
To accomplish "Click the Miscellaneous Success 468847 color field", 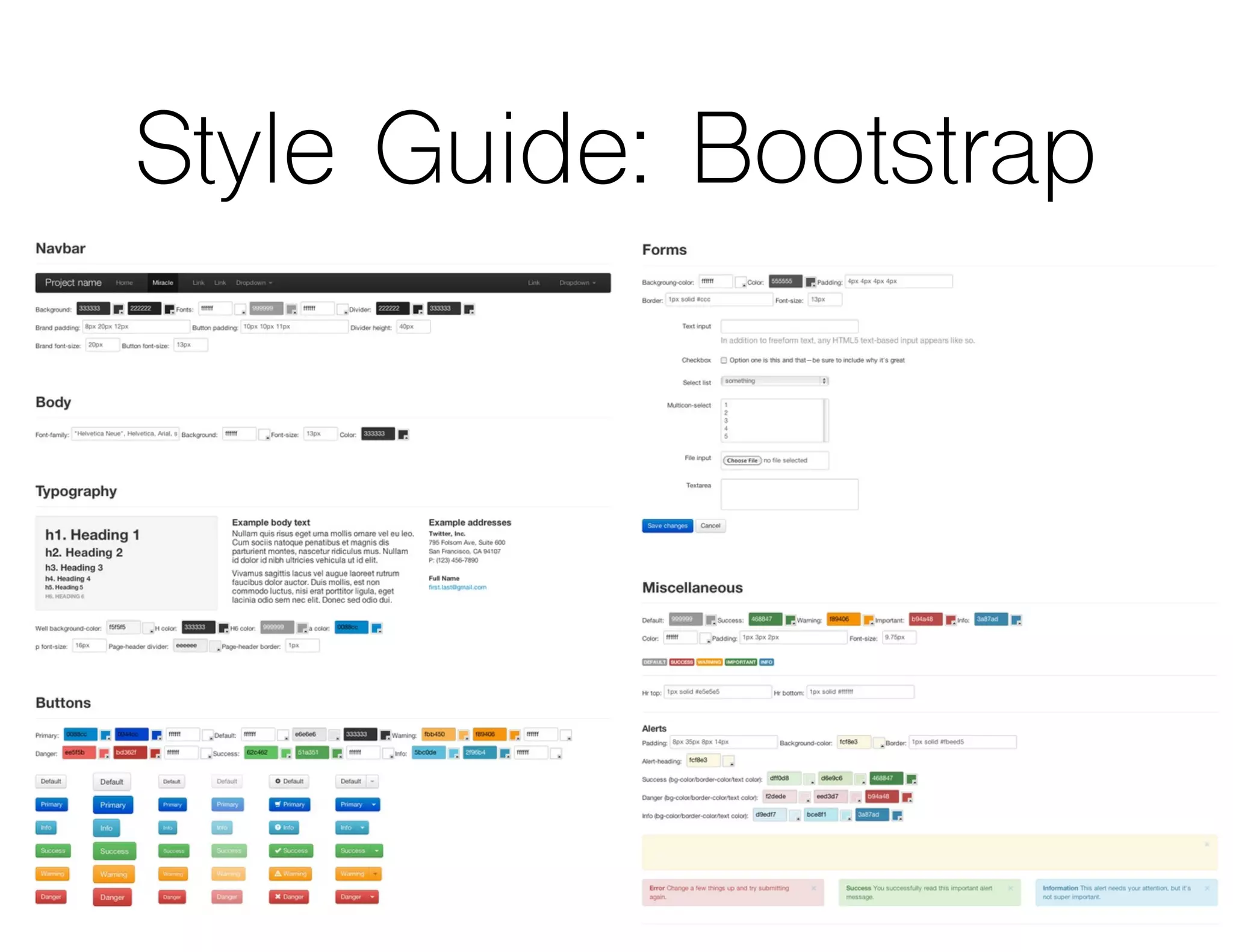I will 765,619.
